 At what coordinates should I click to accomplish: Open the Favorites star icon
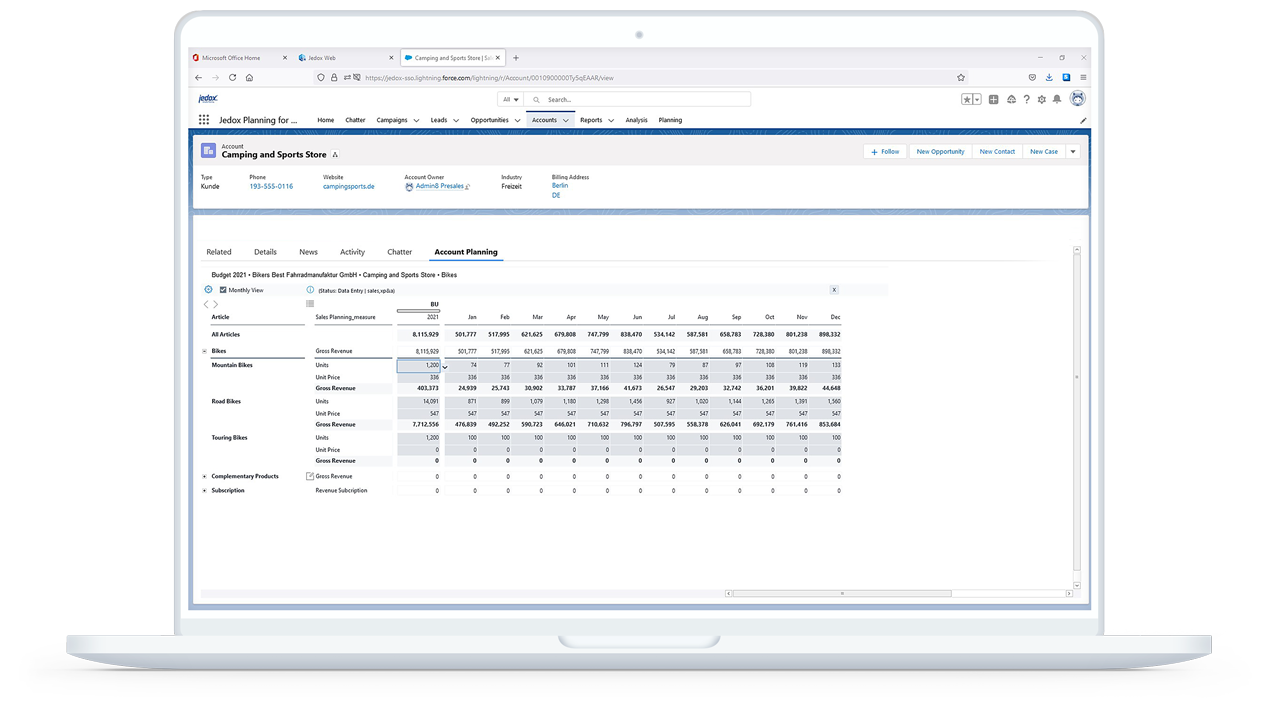click(967, 99)
